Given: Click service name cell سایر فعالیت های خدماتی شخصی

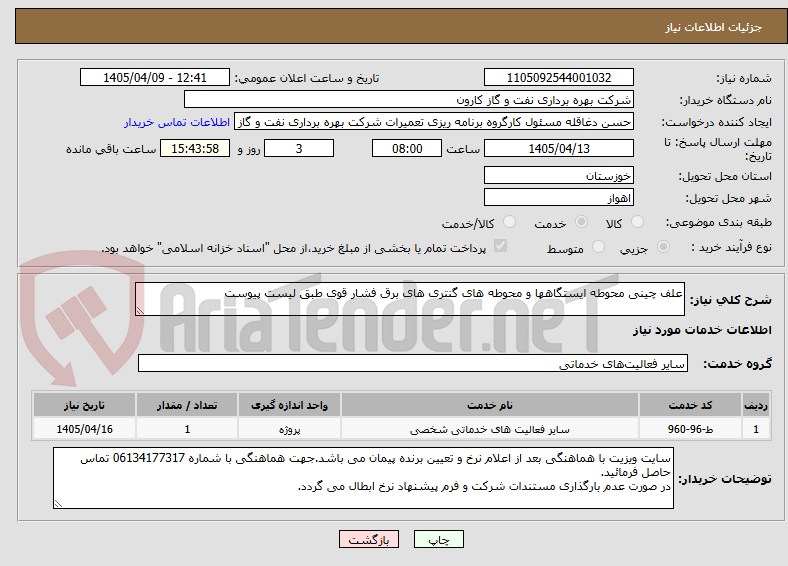Looking at the screenshot, I should click(489, 429).
